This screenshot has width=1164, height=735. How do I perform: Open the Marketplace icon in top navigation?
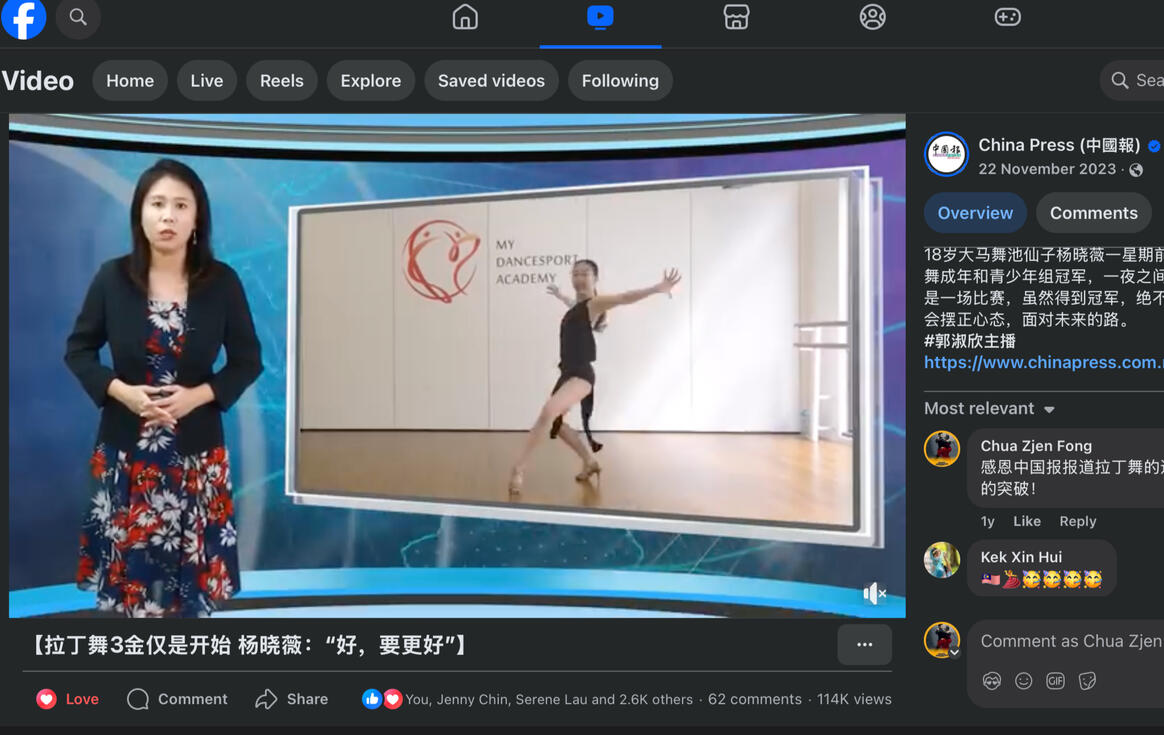(736, 17)
